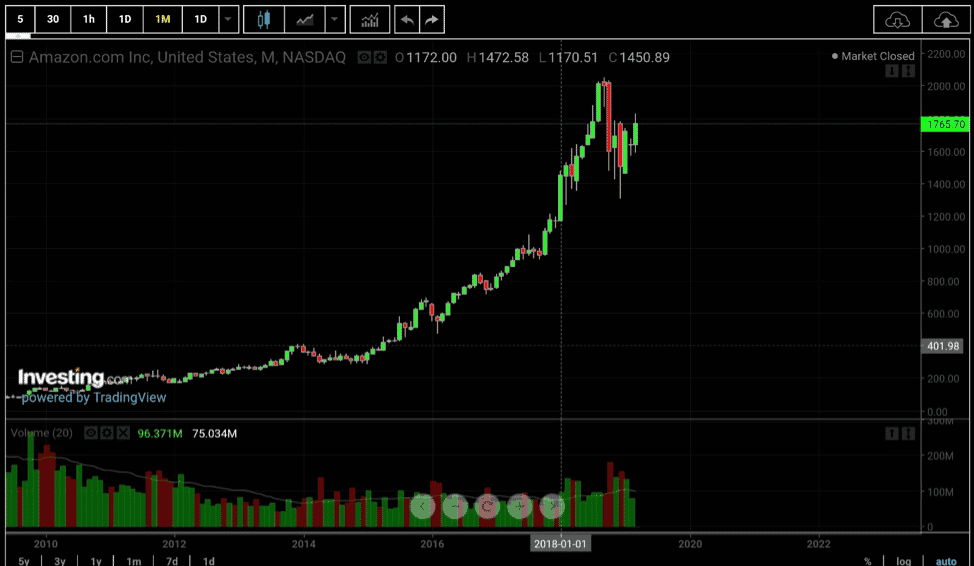The image size is (974, 566).
Task: Toggle the auto scale option
Action: pos(945,561)
